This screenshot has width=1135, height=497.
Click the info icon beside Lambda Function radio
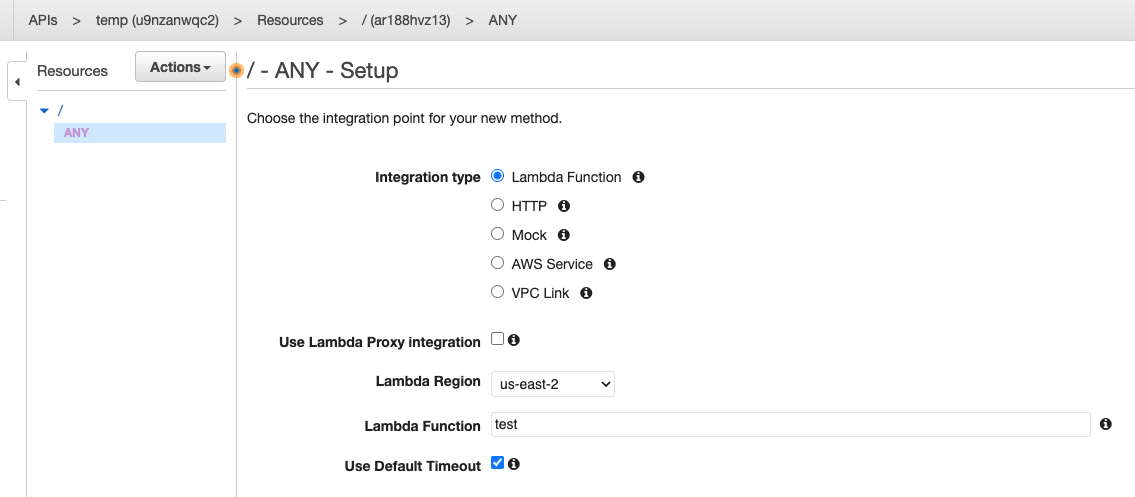click(638, 177)
